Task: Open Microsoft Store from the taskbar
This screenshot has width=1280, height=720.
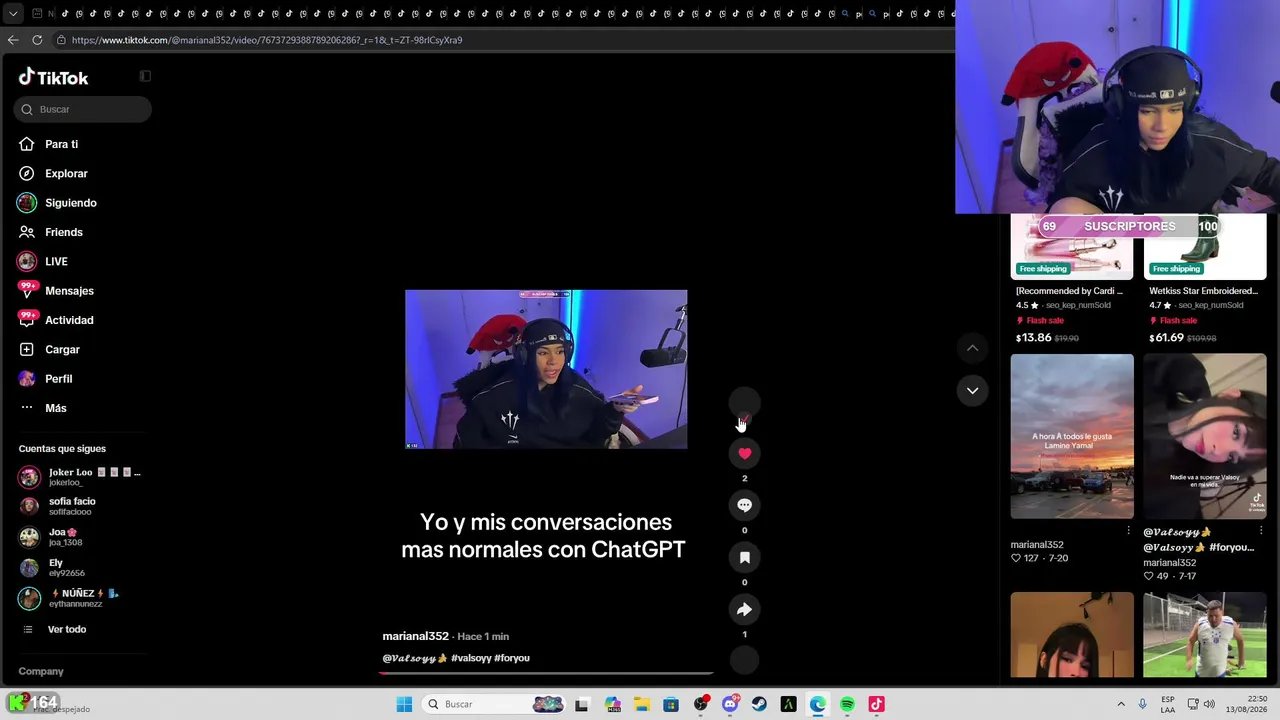Action: pos(671,704)
